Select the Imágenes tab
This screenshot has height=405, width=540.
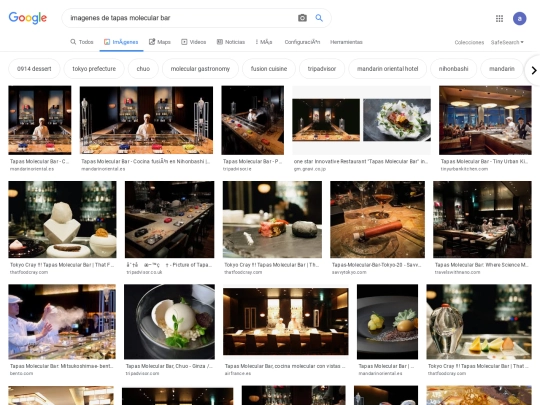click(x=121, y=42)
